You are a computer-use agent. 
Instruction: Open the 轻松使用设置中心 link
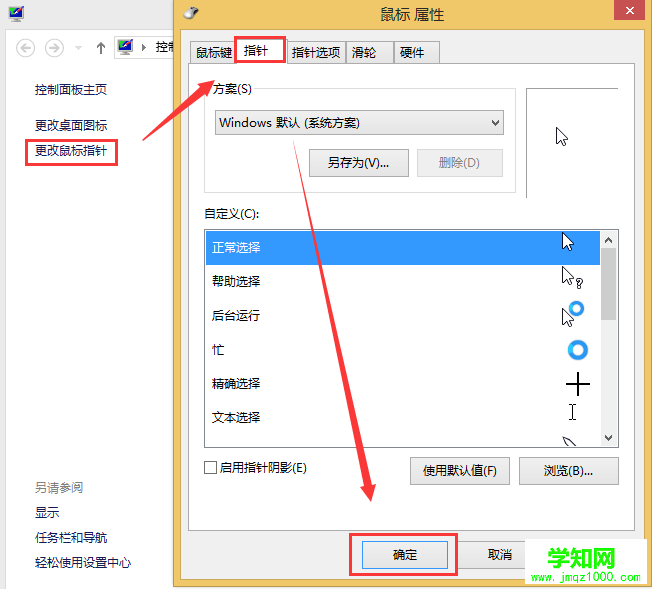(x=83, y=563)
